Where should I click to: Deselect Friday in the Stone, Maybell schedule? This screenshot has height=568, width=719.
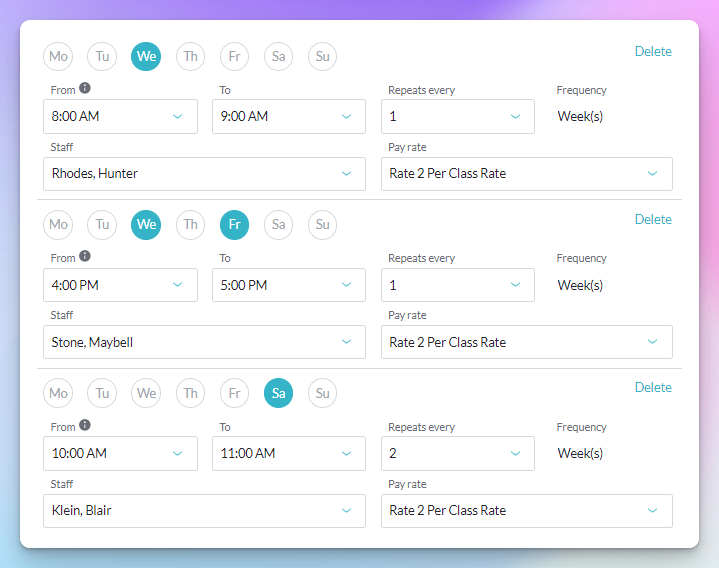234,225
